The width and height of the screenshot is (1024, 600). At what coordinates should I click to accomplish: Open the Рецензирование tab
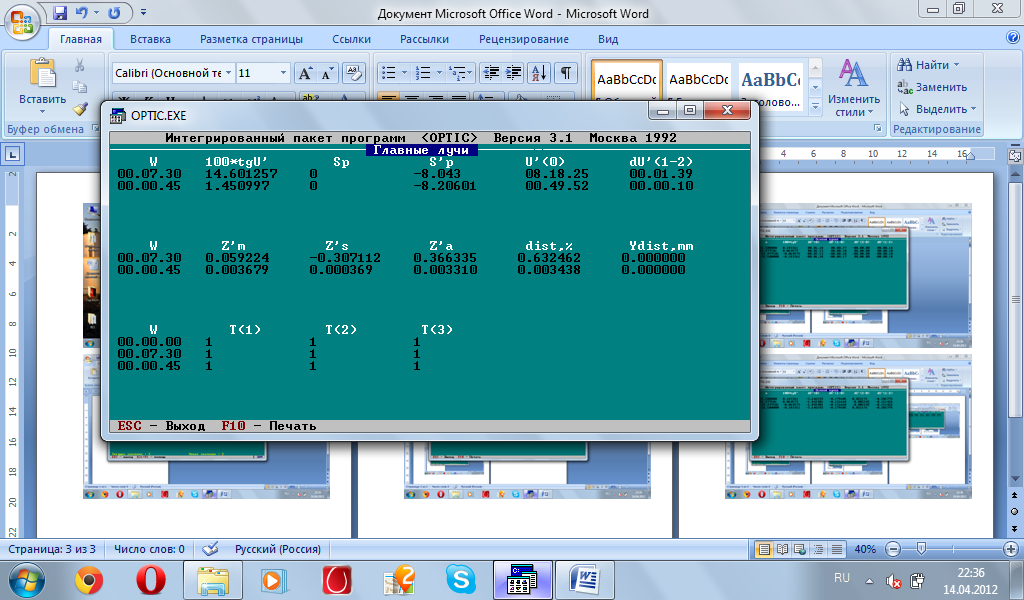524,39
